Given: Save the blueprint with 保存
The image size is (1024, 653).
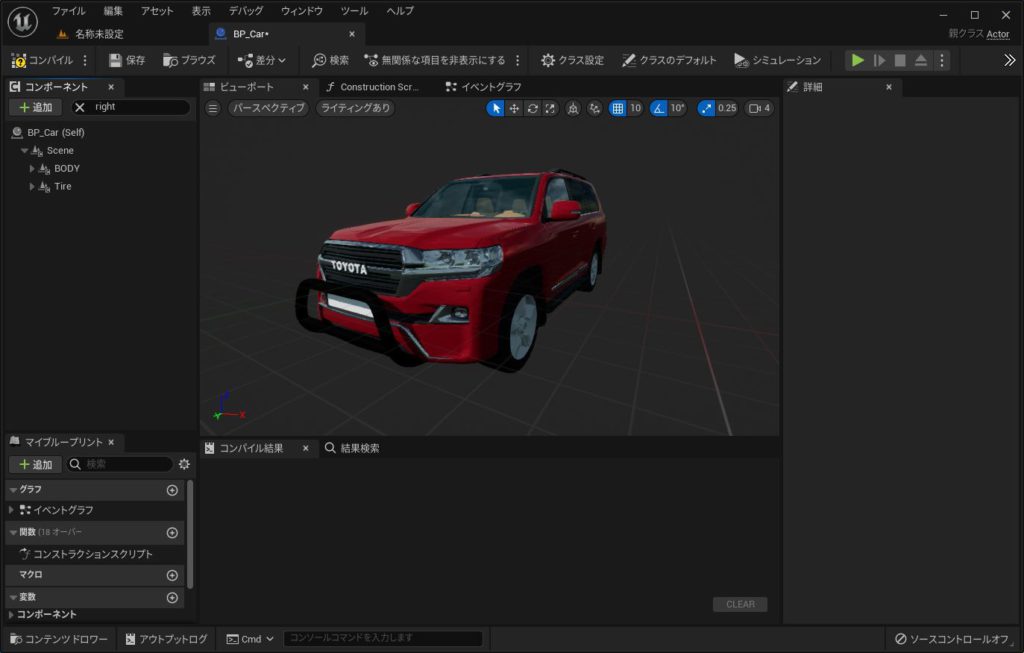Looking at the screenshot, I should coord(127,60).
